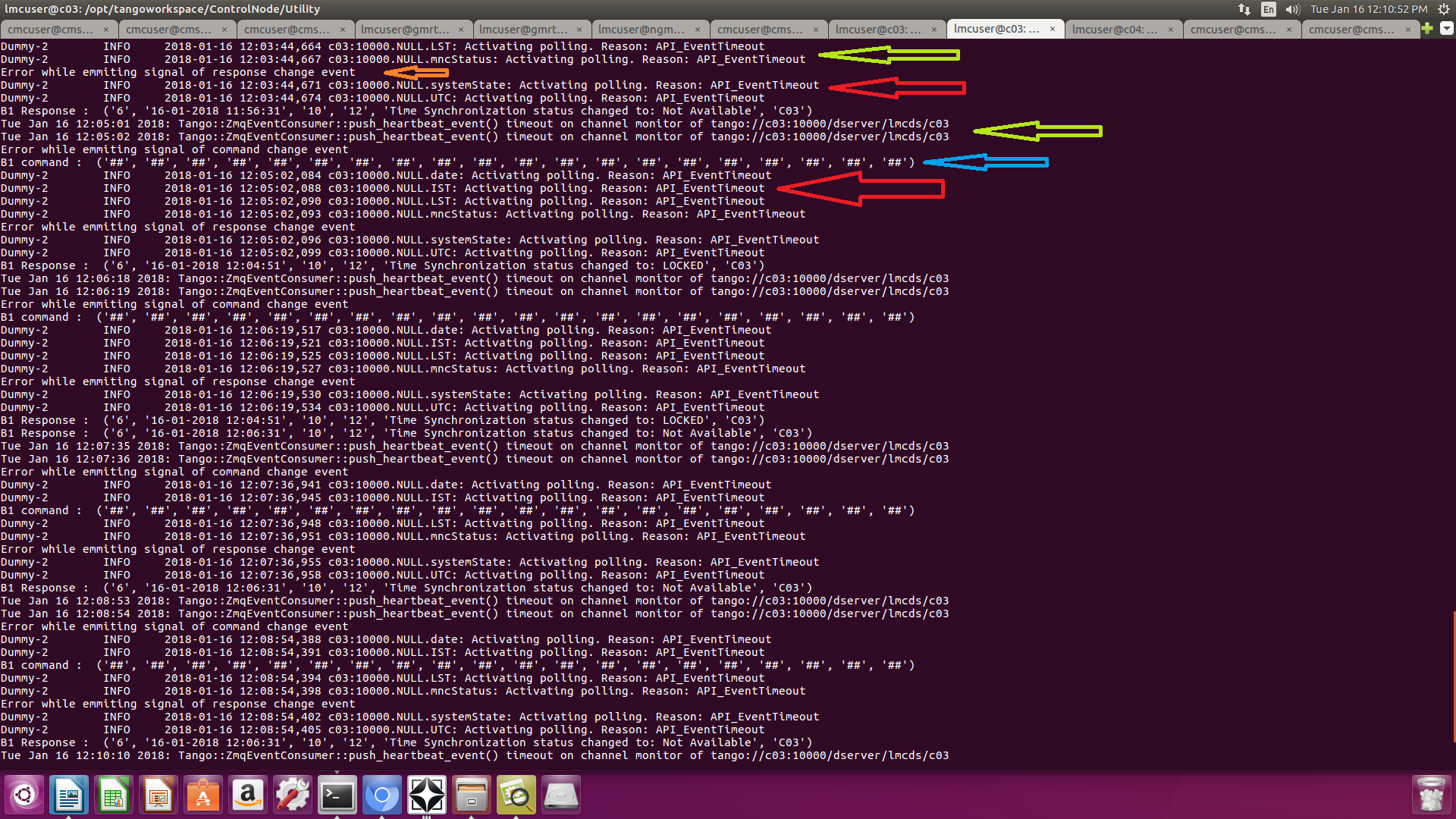The image size is (1456, 819).
Task: Click the window title lmcuser@c03 Utility path
Action: point(162,9)
